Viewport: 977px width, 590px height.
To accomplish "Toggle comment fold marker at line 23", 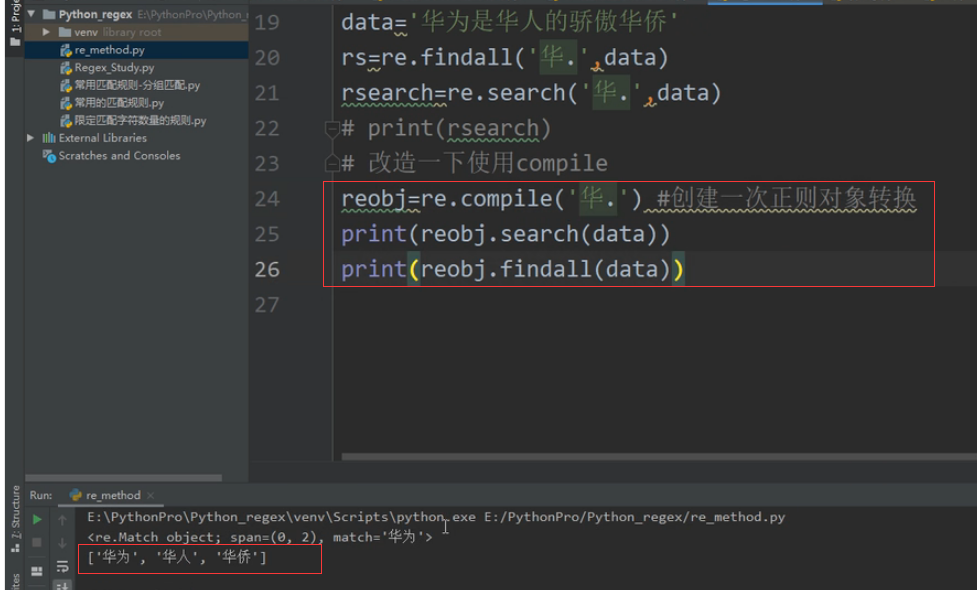I will [332, 164].
